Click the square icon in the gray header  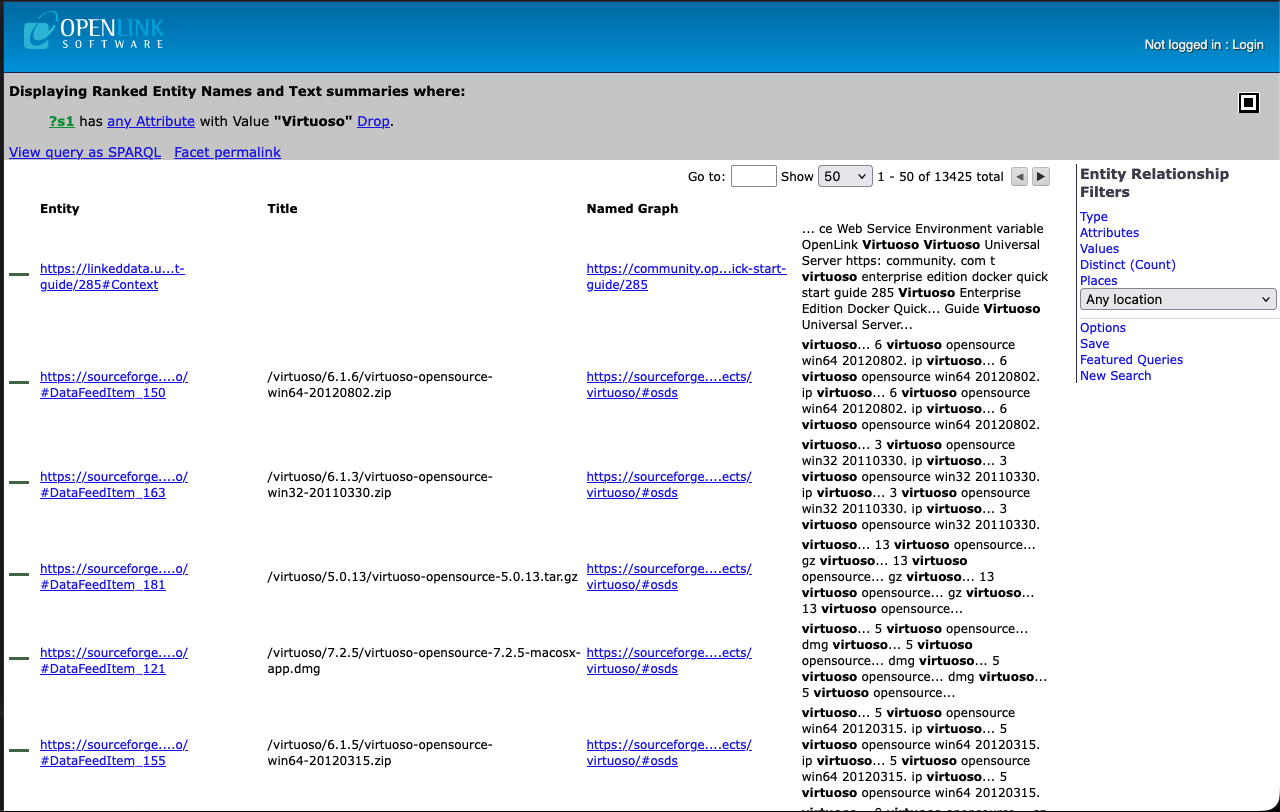[x=1248, y=103]
